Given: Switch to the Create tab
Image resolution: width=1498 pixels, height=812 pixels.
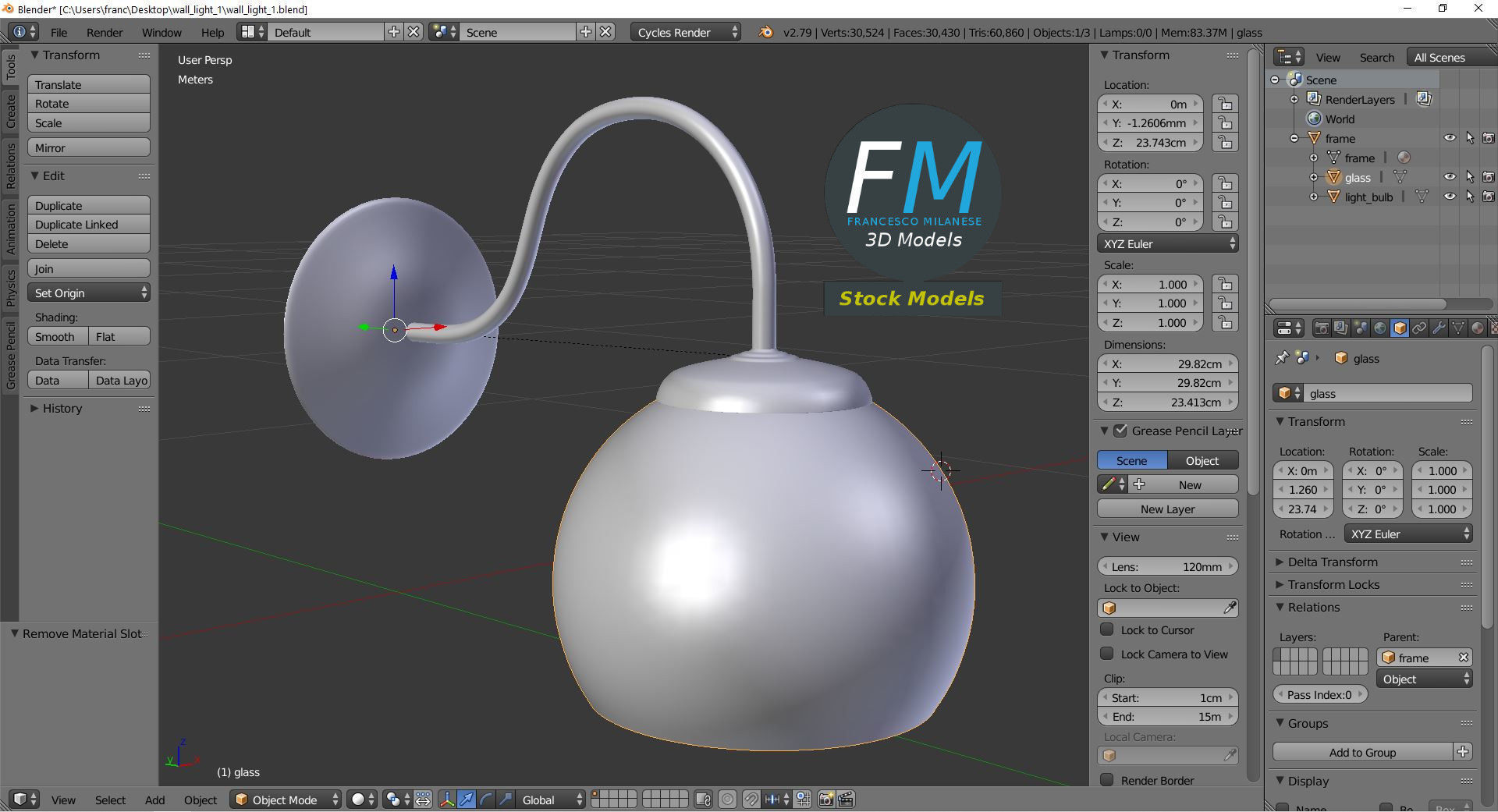Looking at the screenshot, I should coord(10,112).
